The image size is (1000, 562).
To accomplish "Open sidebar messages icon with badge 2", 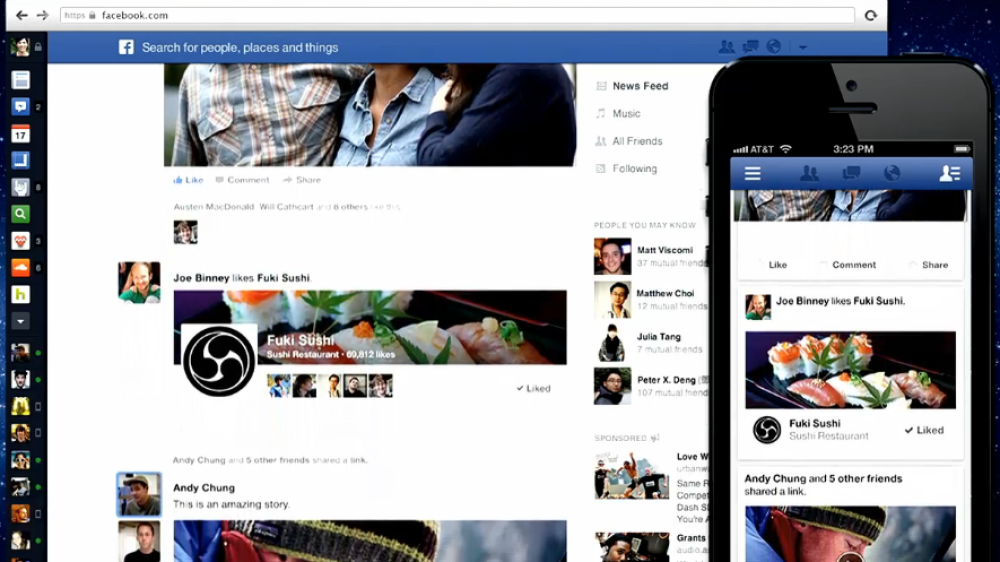I will 20,107.
